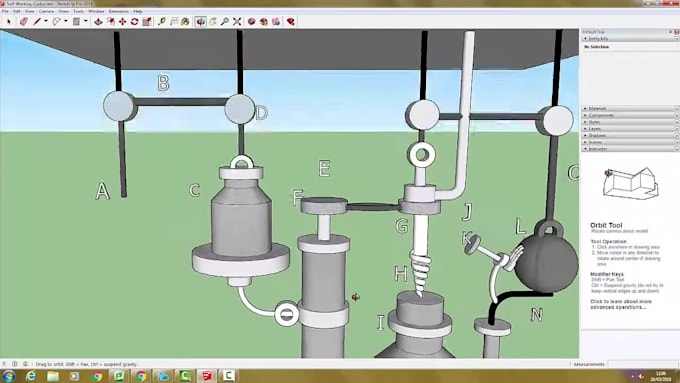Select the Zoom magnifier tool
Viewport: 680px width, 383px height.
click(225, 21)
